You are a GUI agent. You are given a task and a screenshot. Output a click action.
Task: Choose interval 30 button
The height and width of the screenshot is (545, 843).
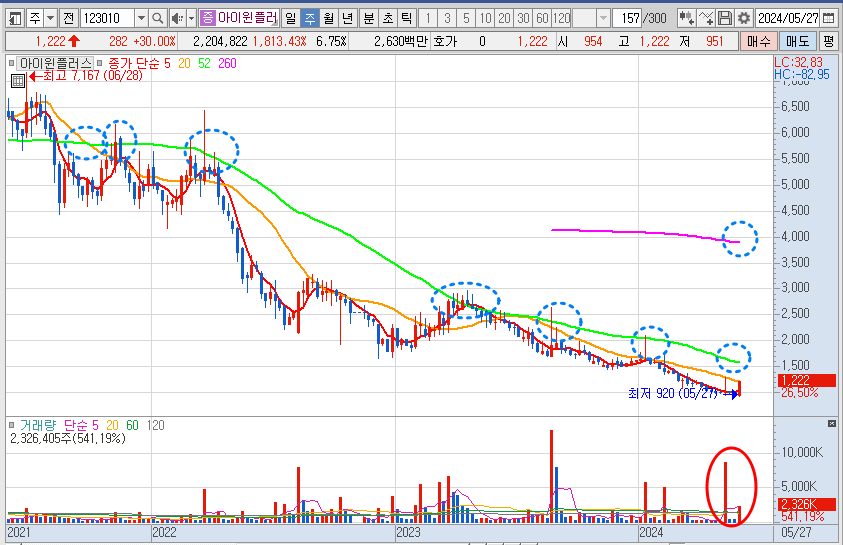[x=523, y=19]
